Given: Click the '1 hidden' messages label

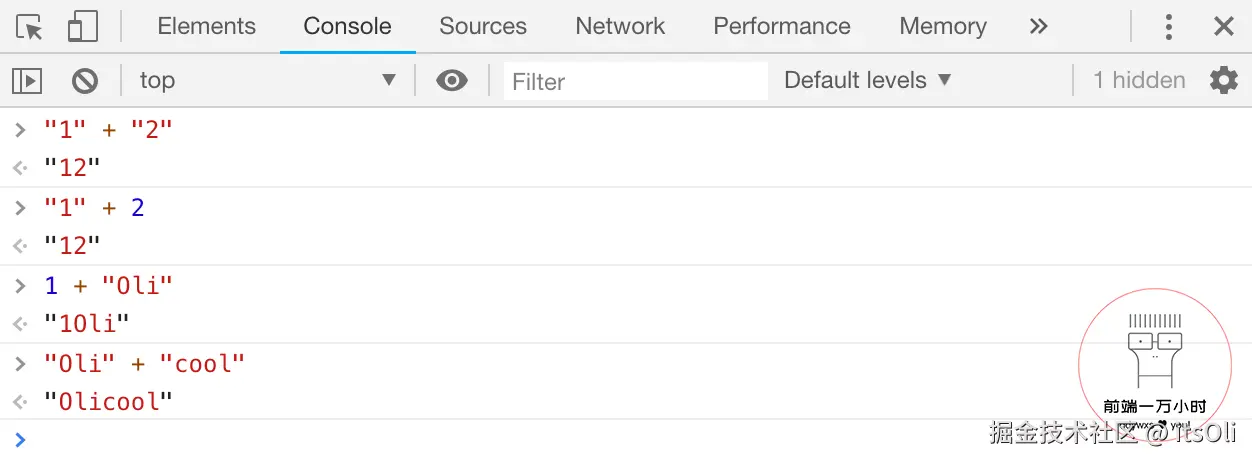Looking at the screenshot, I should [1139, 81].
